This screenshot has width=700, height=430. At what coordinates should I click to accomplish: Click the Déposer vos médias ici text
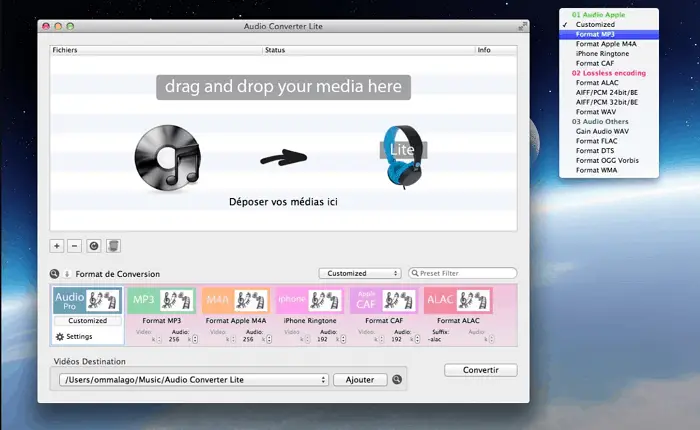(283, 202)
